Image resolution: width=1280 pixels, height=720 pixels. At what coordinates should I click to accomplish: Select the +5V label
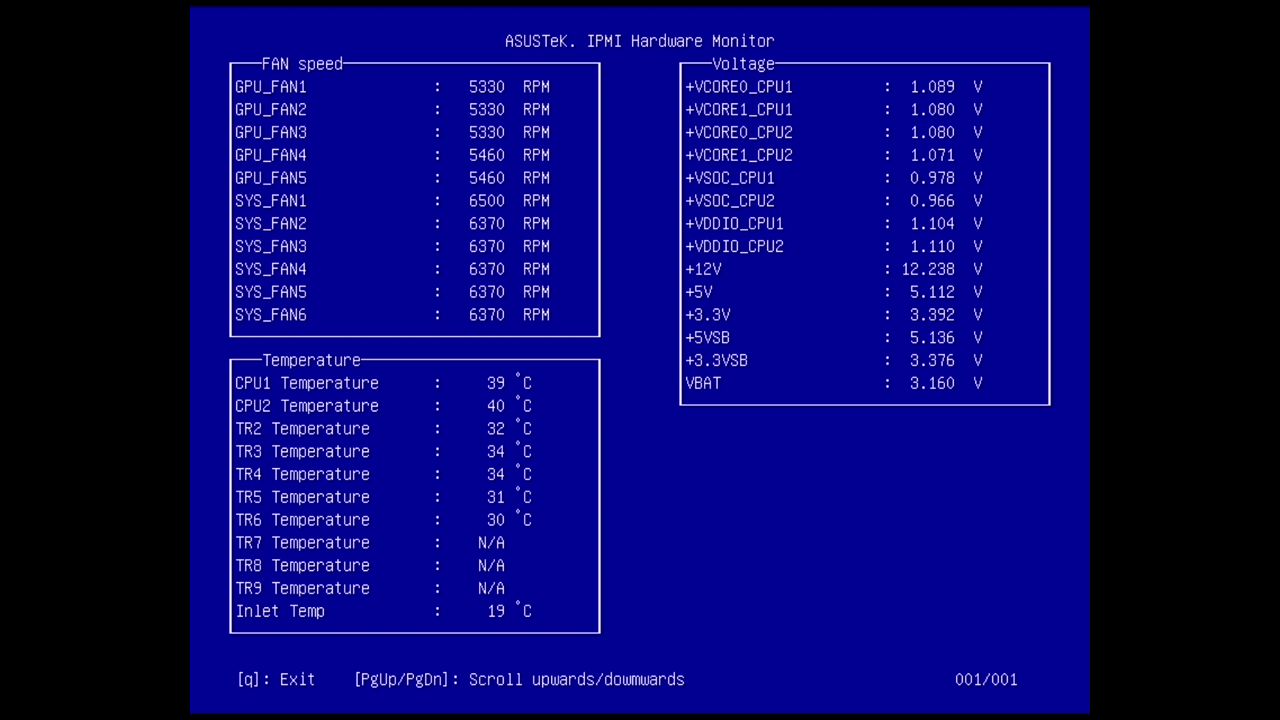click(x=698, y=292)
